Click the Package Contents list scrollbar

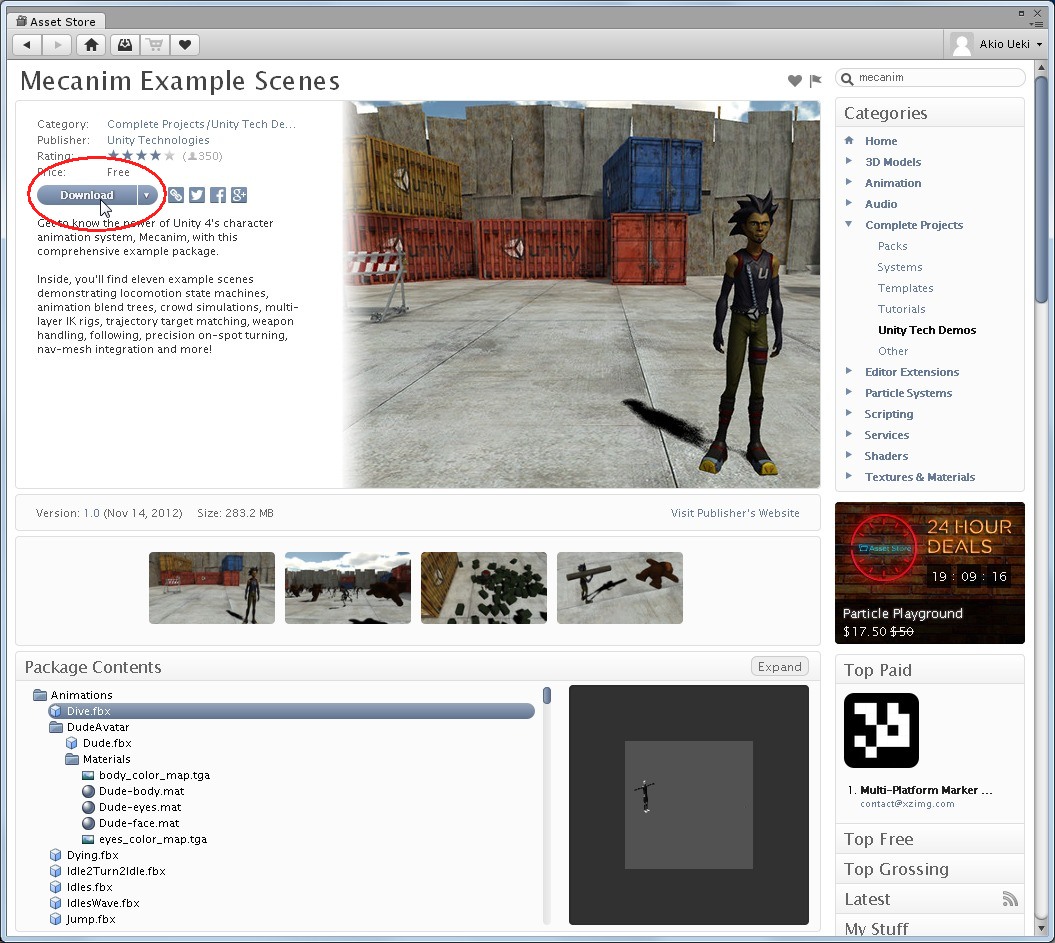click(x=547, y=695)
